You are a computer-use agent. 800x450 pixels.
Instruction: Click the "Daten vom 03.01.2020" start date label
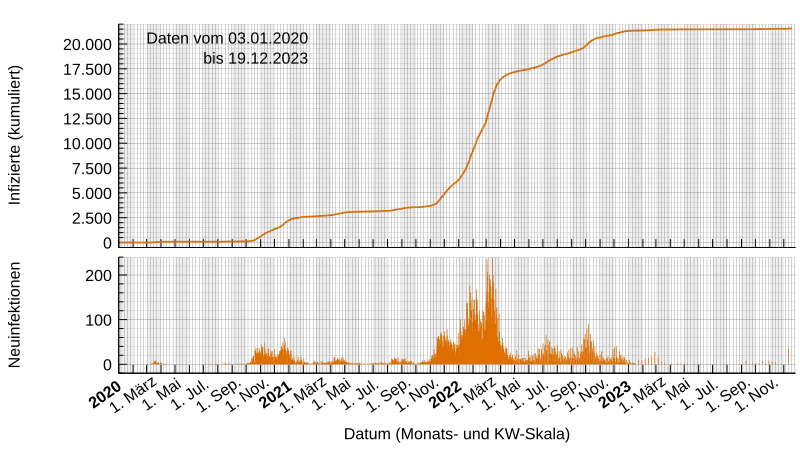(x=227, y=38)
